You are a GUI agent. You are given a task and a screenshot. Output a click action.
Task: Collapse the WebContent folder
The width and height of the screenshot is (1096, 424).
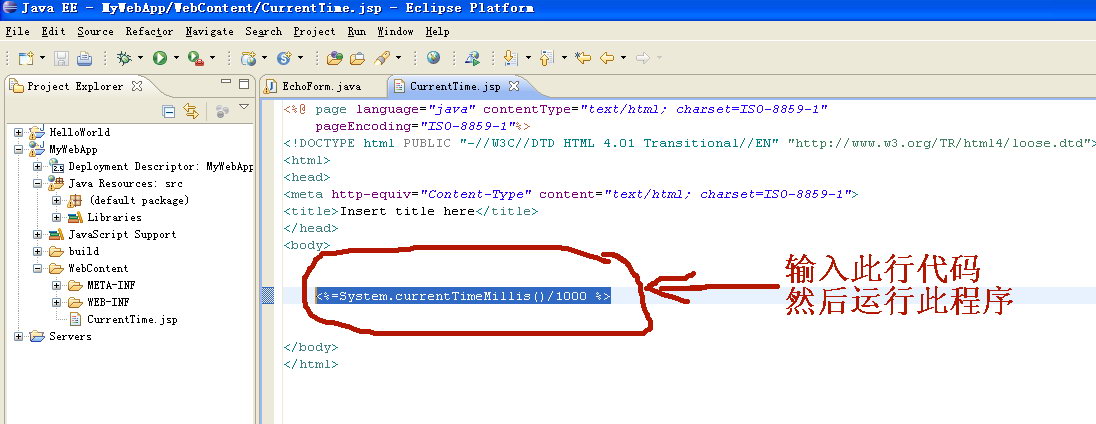pyautogui.click(x=38, y=268)
